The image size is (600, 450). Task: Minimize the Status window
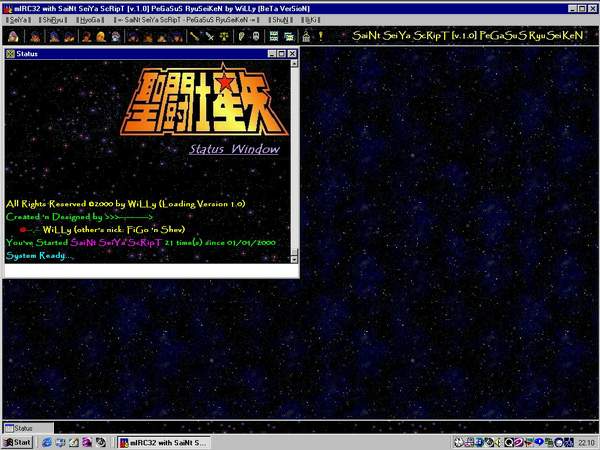coord(272,54)
